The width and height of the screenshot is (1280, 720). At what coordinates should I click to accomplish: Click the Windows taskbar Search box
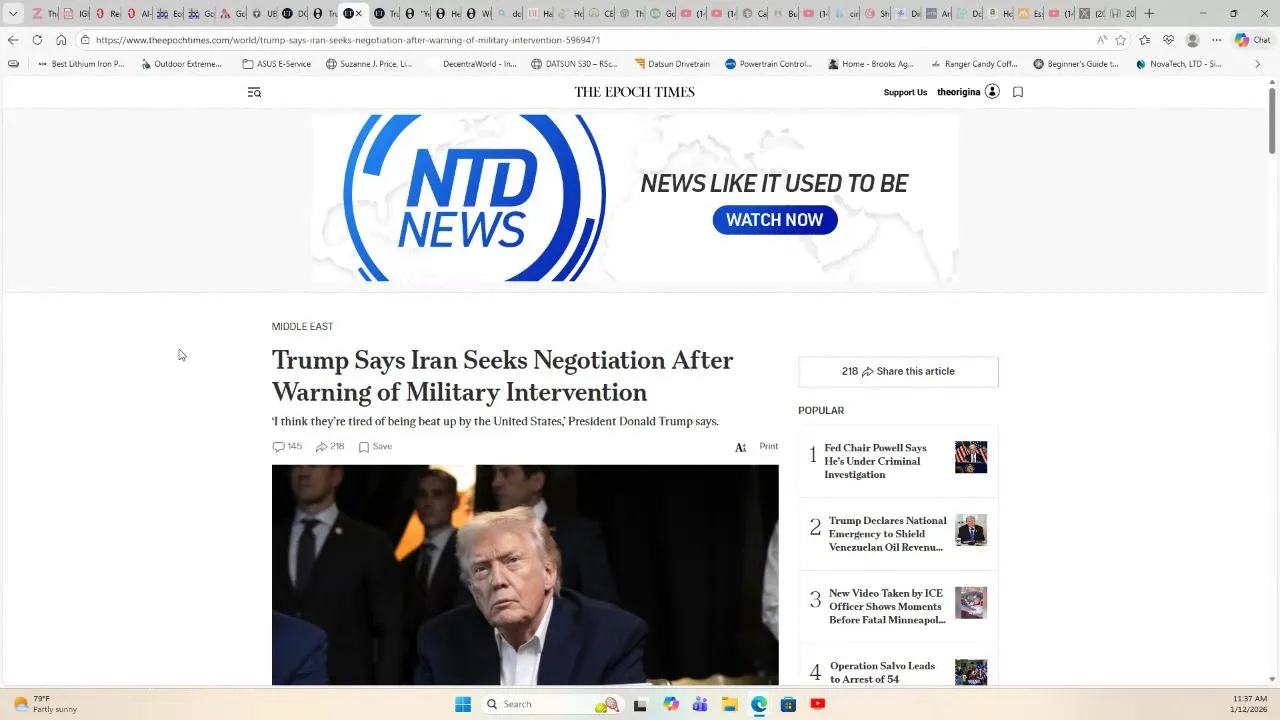coord(548,704)
